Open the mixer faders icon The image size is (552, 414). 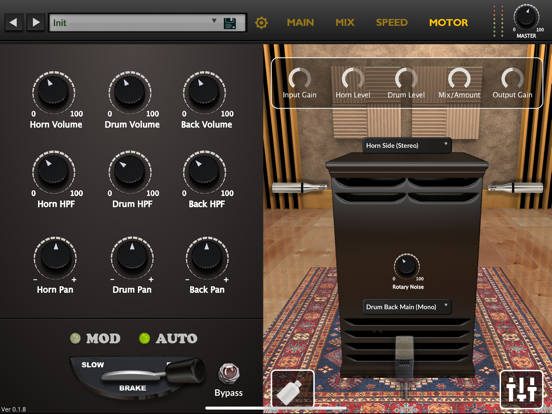coord(521,389)
